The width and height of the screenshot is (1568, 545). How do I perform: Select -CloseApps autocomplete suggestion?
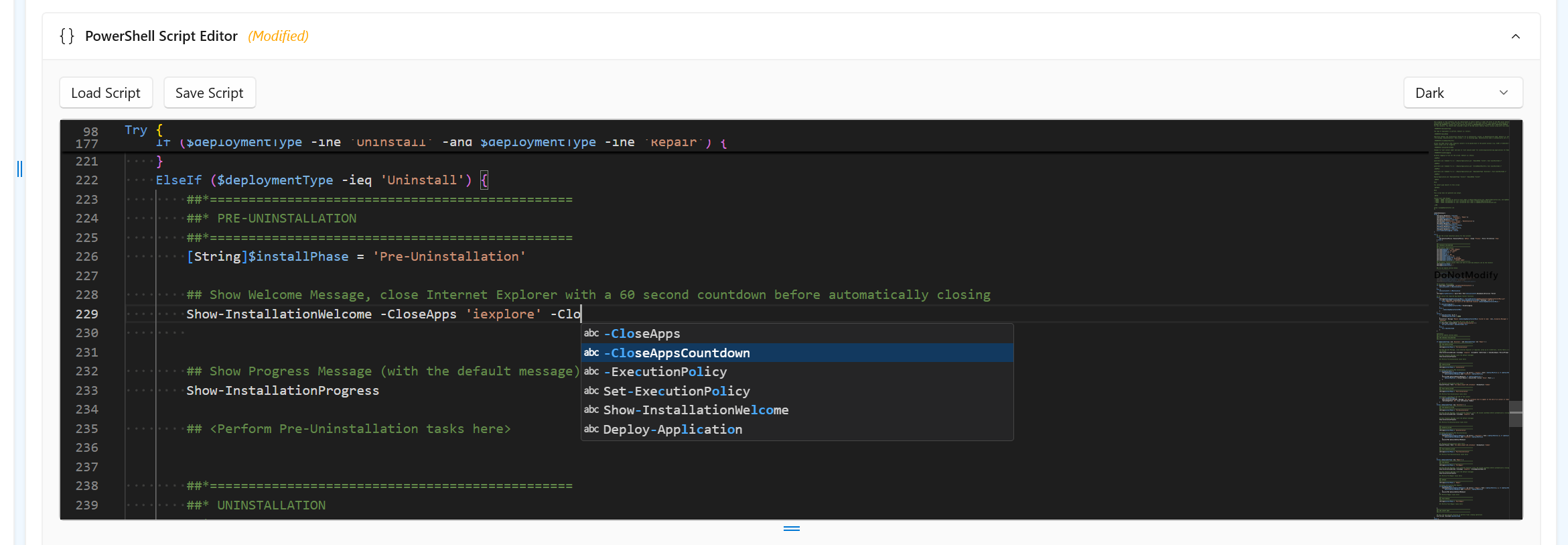tap(642, 334)
